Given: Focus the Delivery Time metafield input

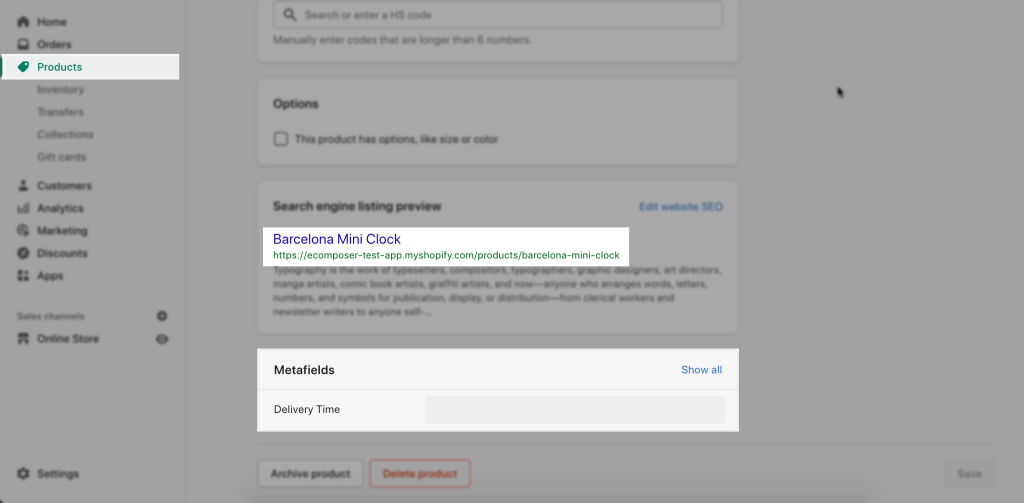Looking at the screenshot, I should [x=575, y=410].
